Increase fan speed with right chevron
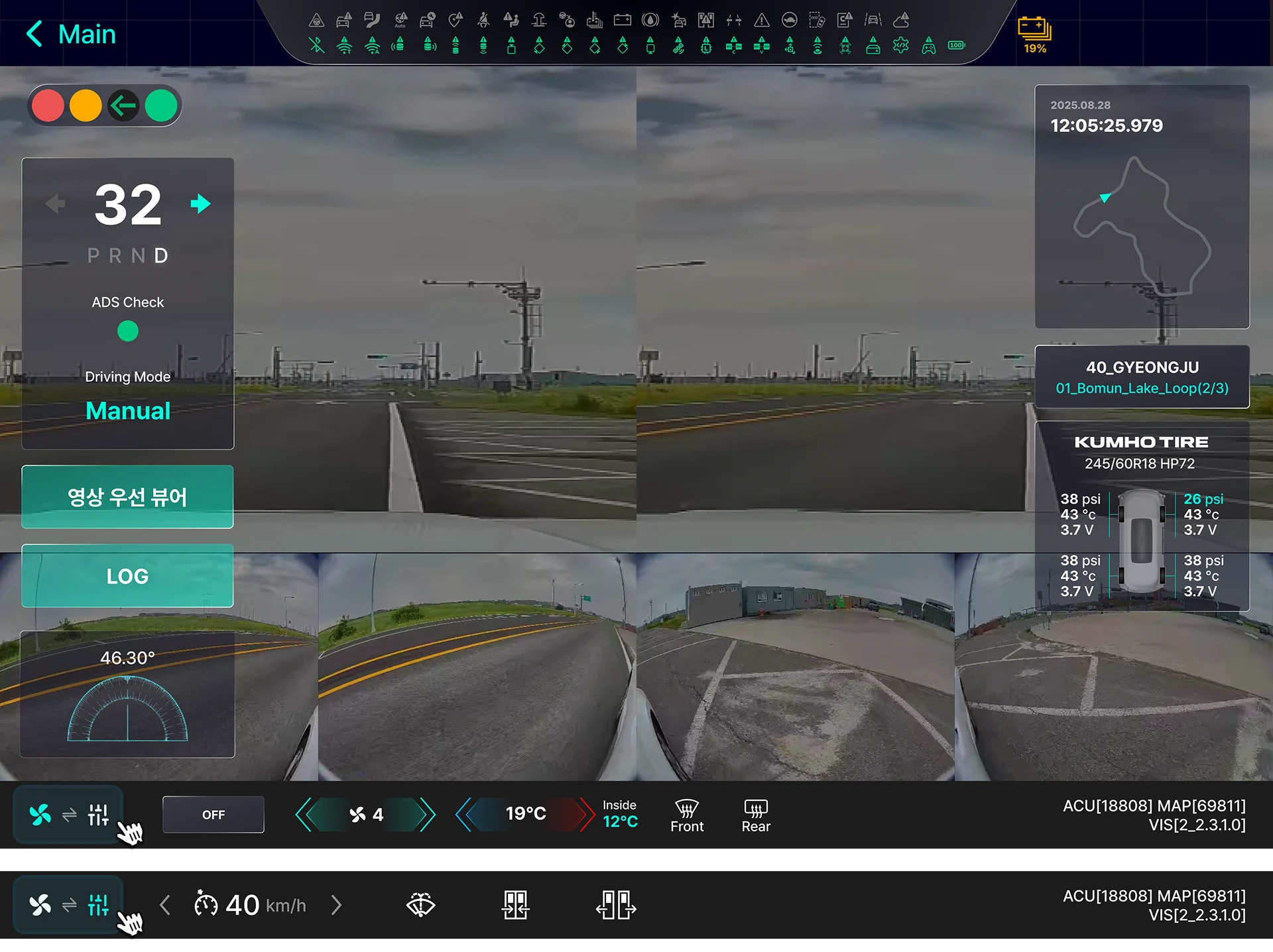 point(428,815)
